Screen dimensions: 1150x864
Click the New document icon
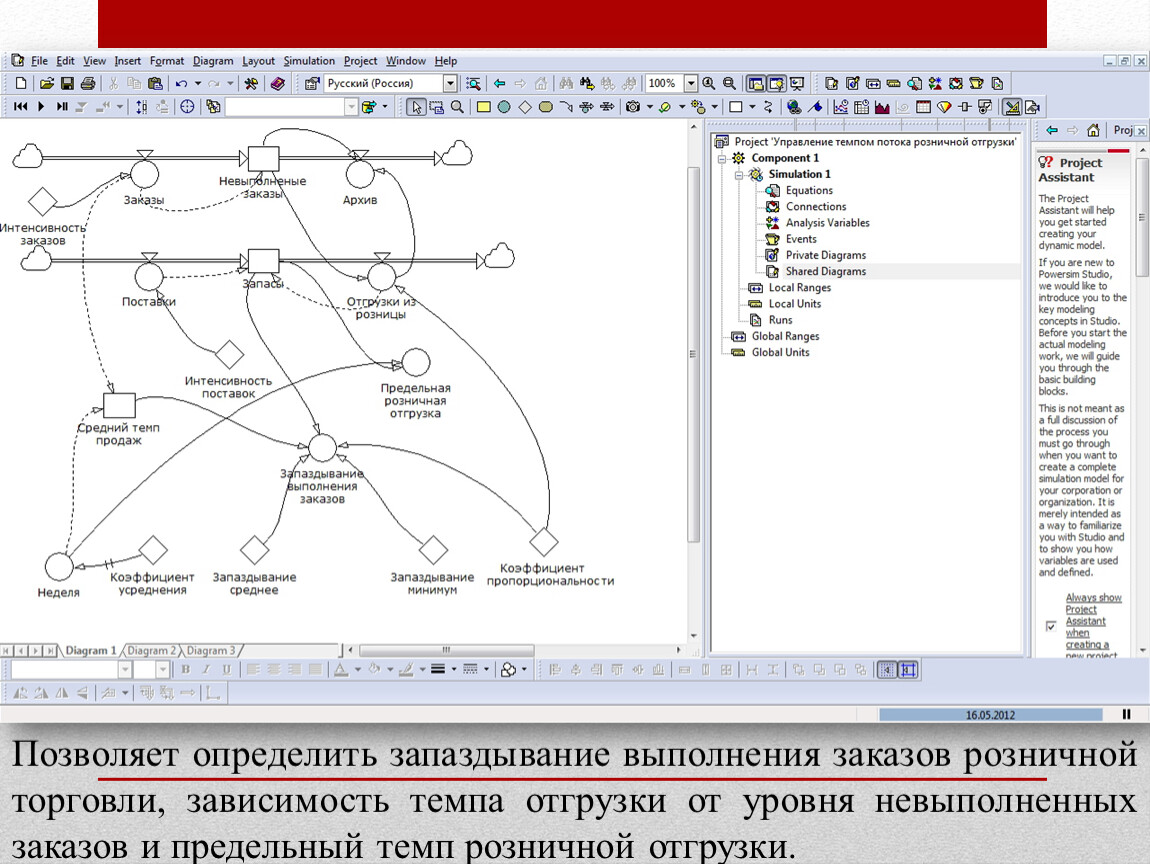pyautogui.click(x=21, y=84)
